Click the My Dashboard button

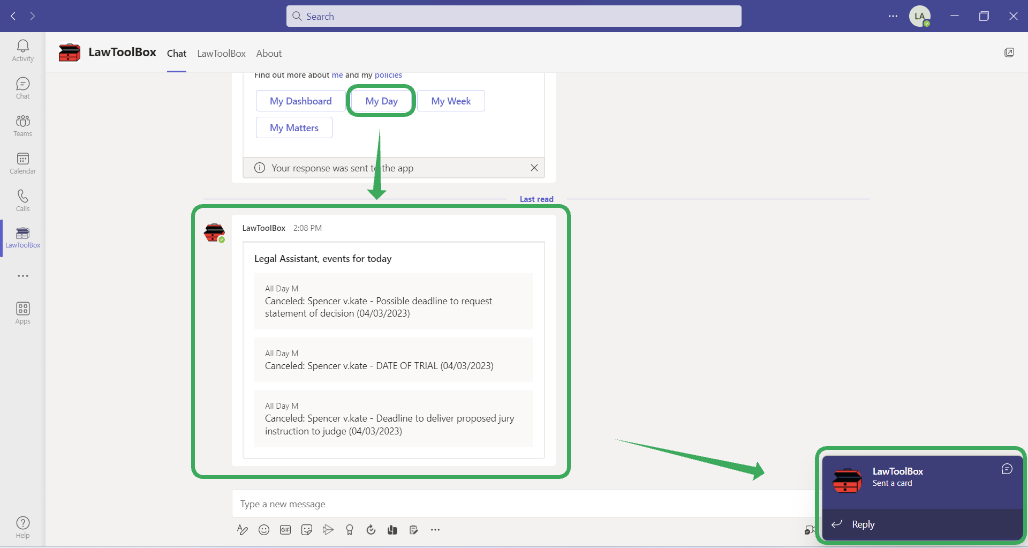[300, 101]
